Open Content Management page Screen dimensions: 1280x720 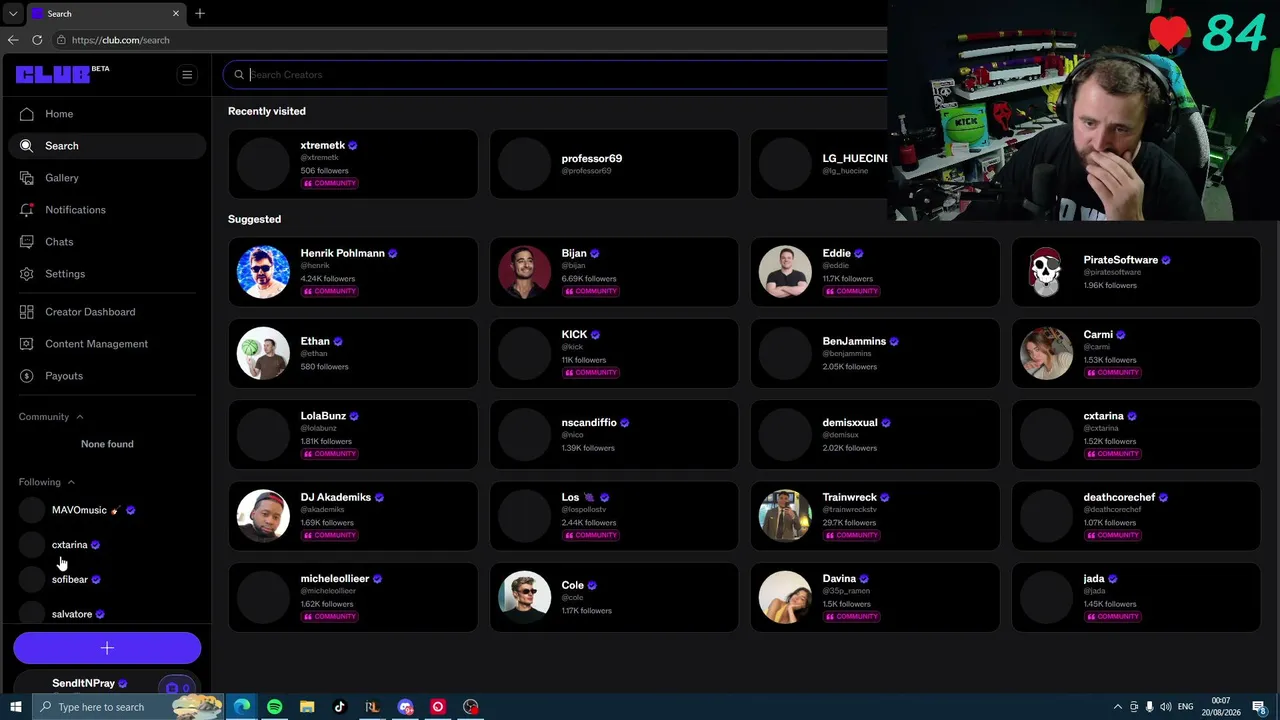click(107, 344)
